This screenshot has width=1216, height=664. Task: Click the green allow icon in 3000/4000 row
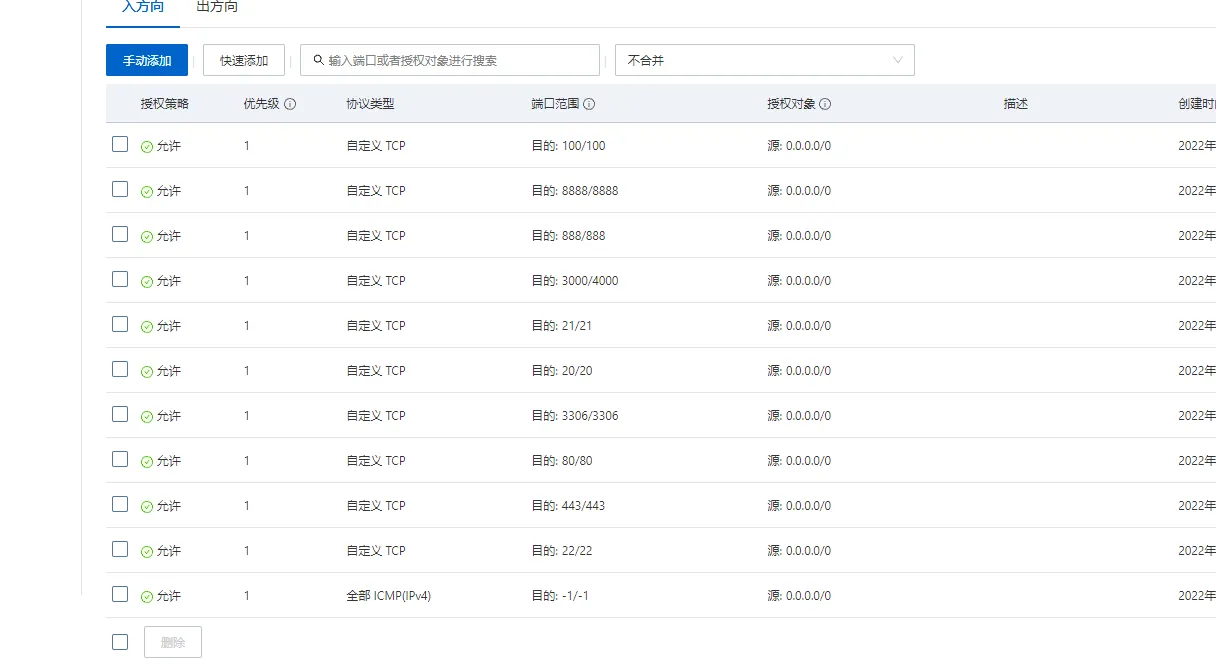[147, 282]
